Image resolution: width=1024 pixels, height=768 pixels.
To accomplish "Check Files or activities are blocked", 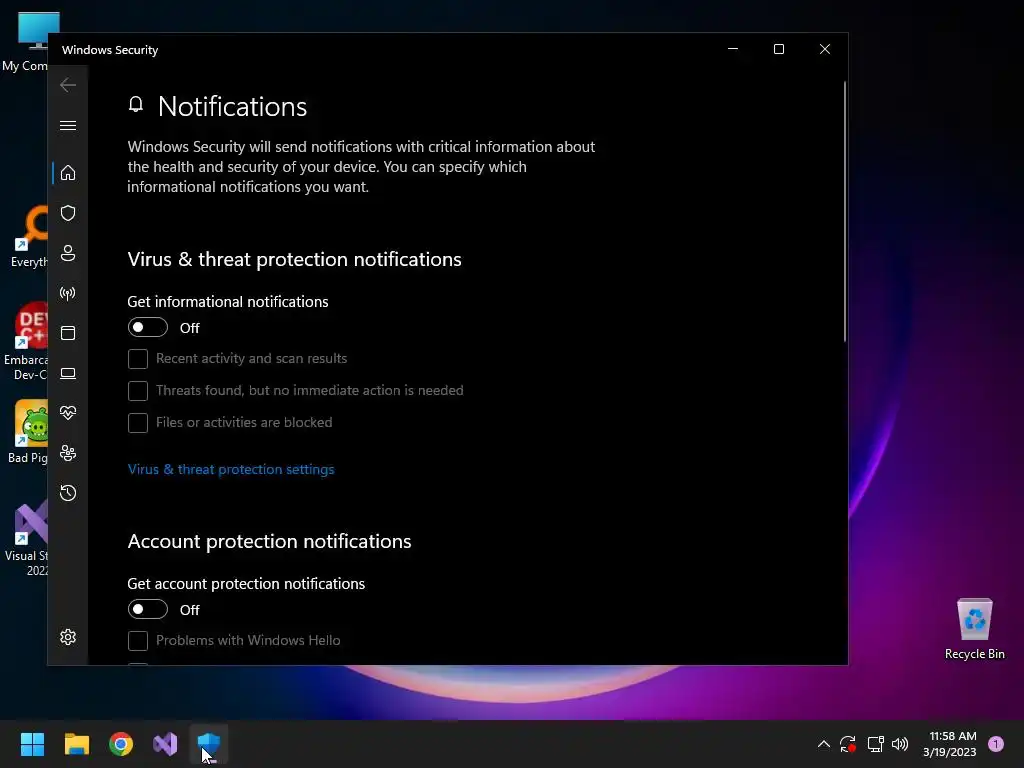I will (x=138, y=423).
